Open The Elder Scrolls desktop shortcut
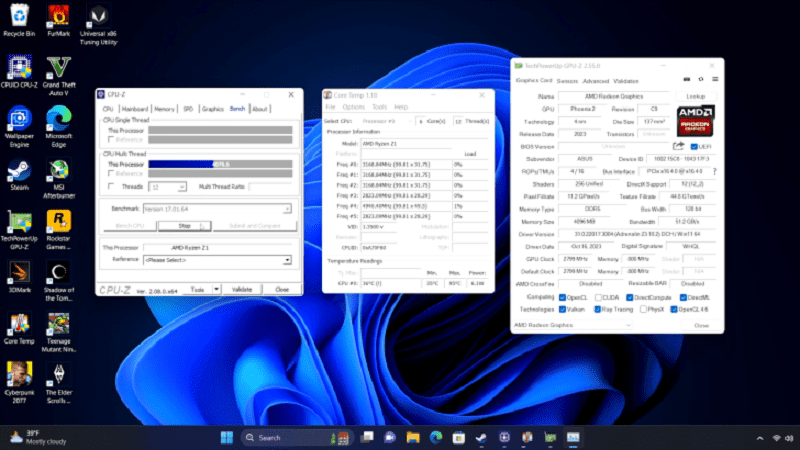Viewport: 800px width, 450px height. pos(59,383)
